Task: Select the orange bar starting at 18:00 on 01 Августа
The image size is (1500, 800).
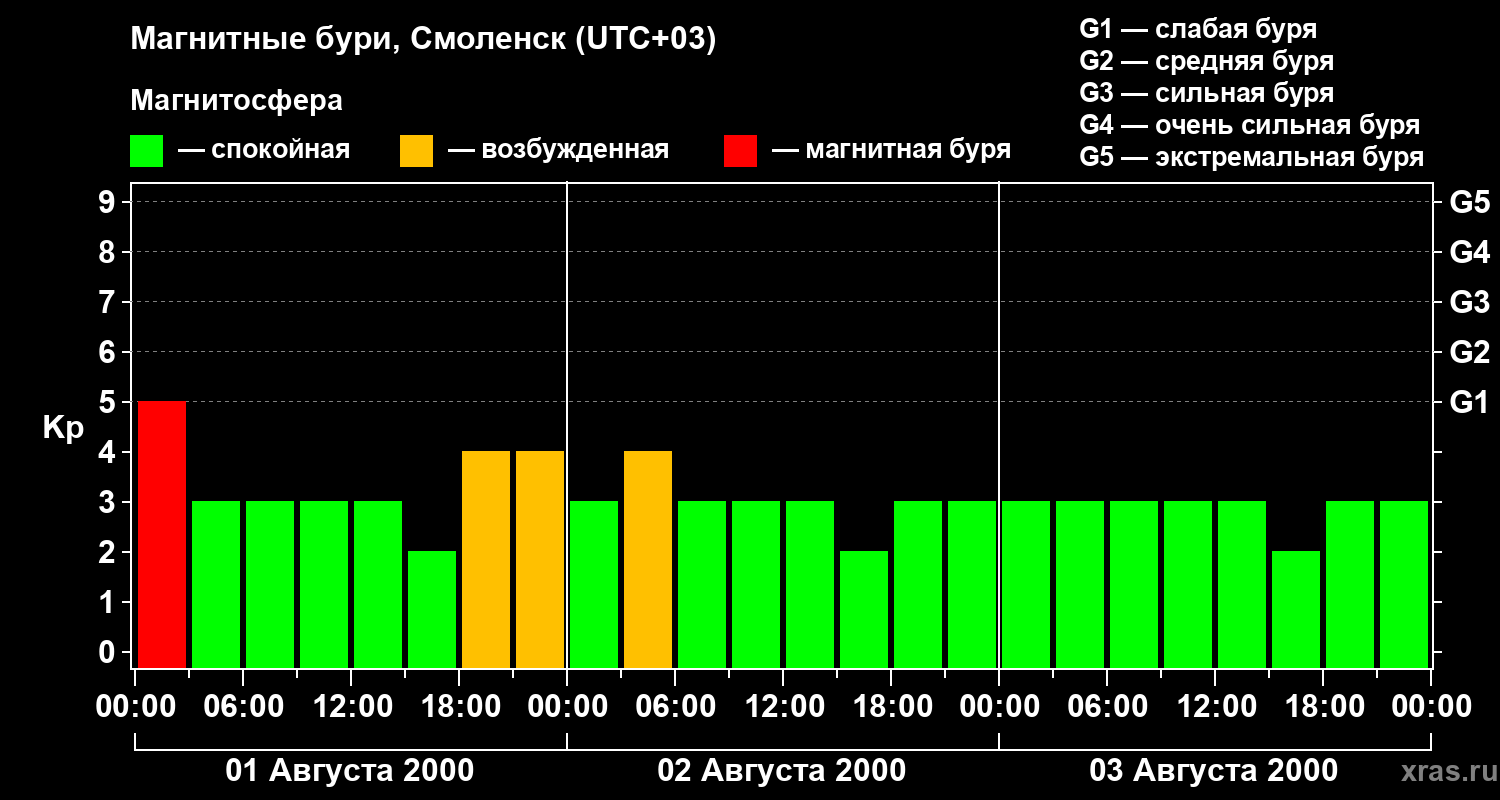Action: point(486,559)
